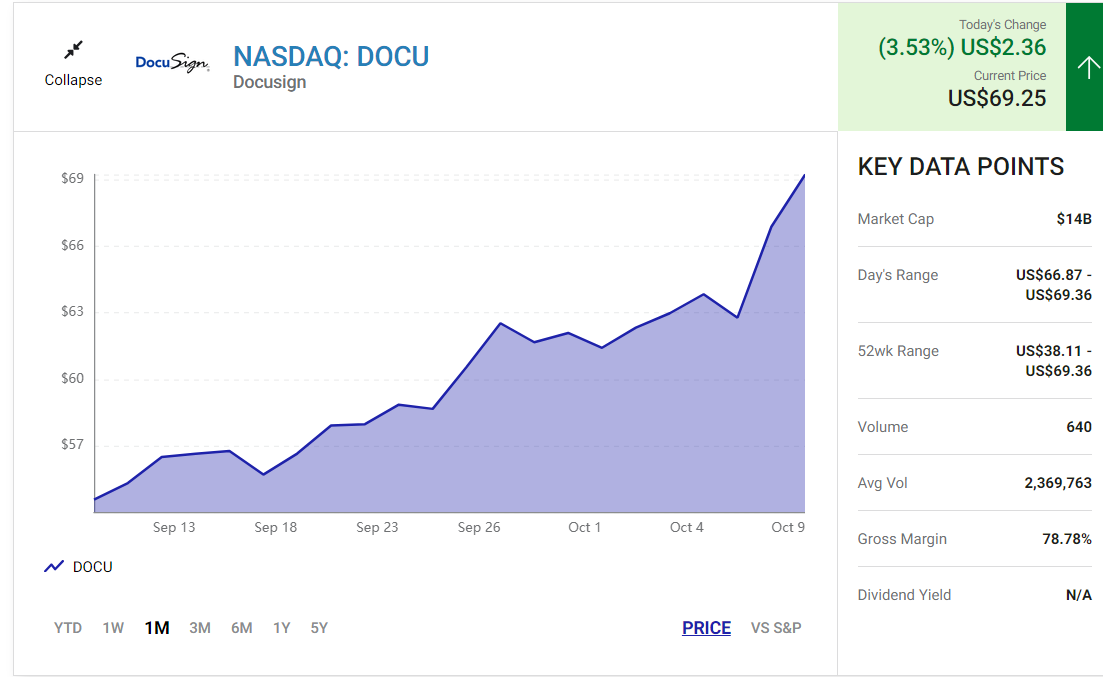Click the $60 y-axis label
The height and width of the screenshot is (677, 1103).
point(72,378)
